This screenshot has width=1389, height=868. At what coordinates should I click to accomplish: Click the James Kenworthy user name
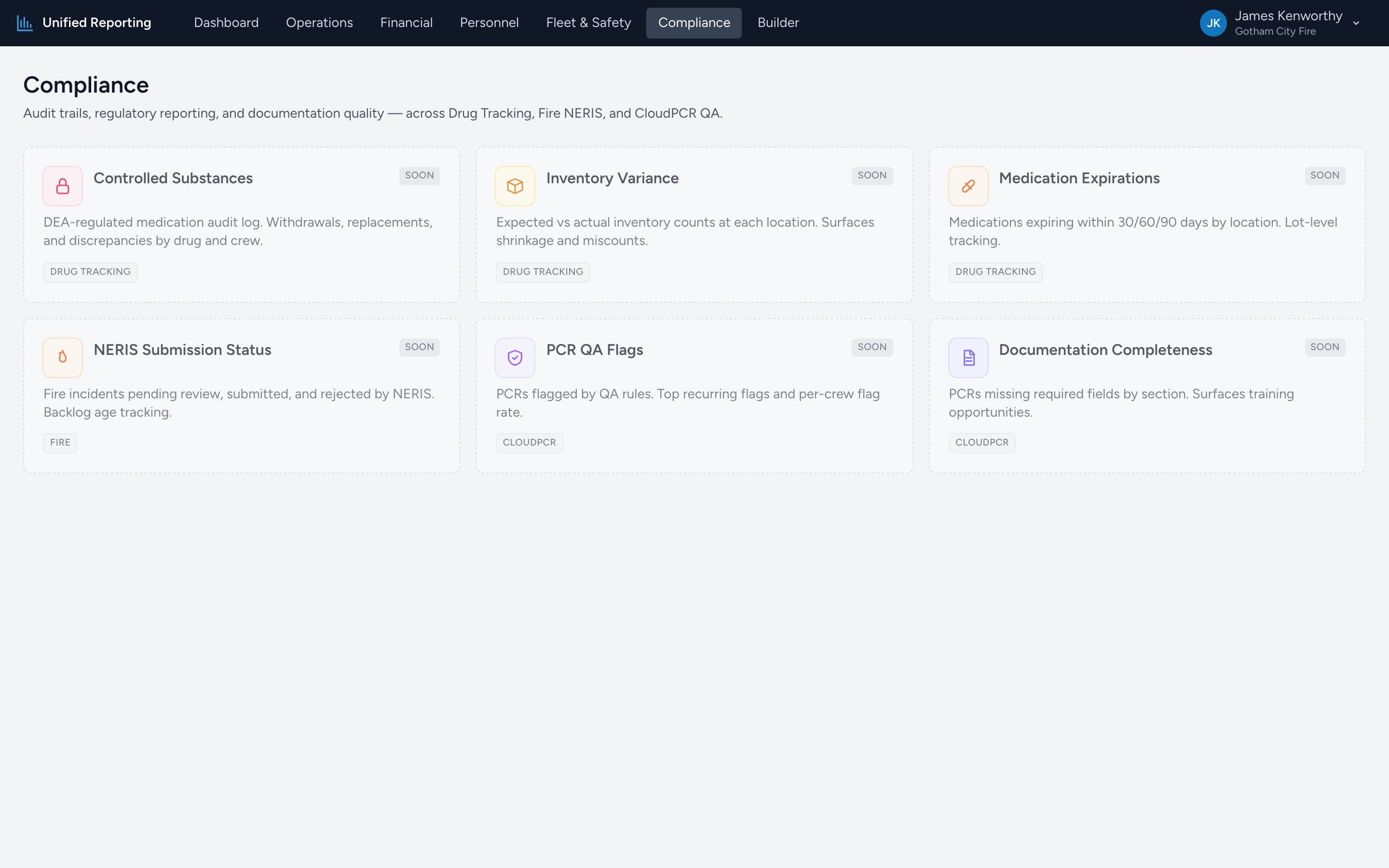click(x=1288, y=16)
